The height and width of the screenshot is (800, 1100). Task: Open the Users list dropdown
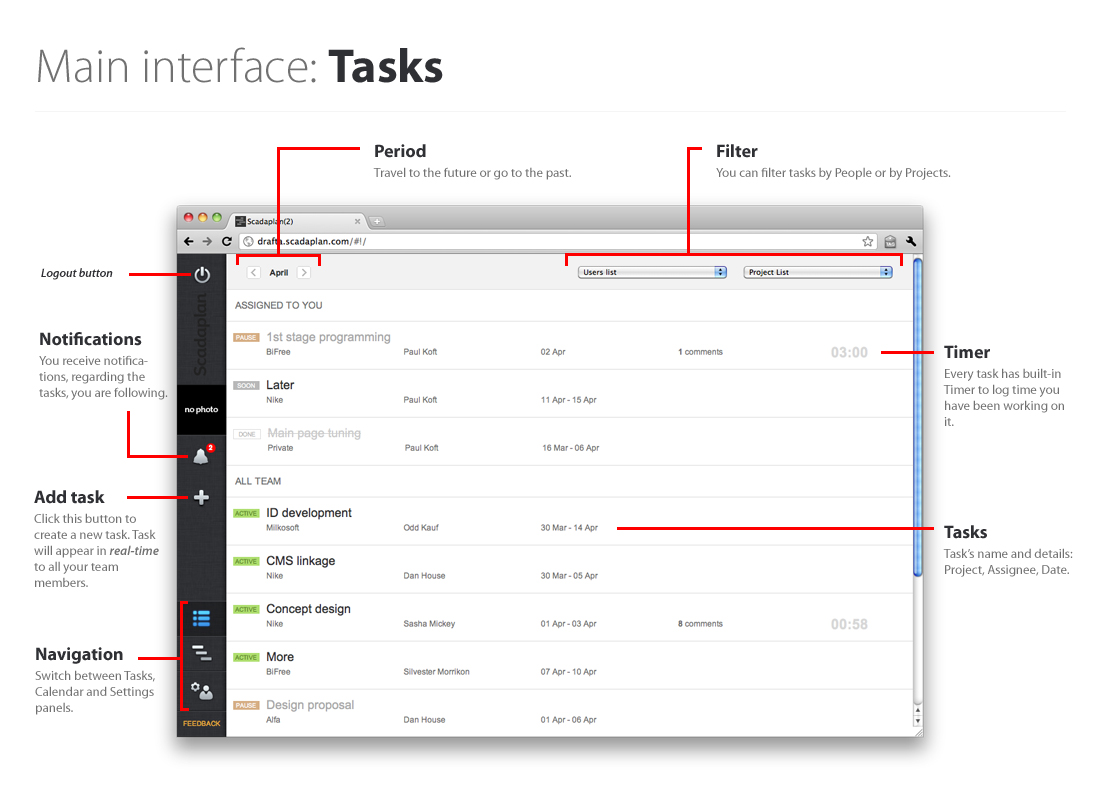tap(651, 271)
